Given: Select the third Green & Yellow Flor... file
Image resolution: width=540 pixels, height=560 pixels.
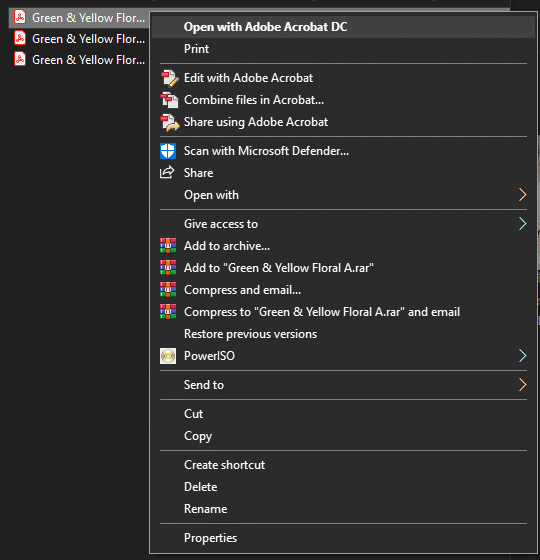Looking at the screenshot, I should click(x=79, y=60).
